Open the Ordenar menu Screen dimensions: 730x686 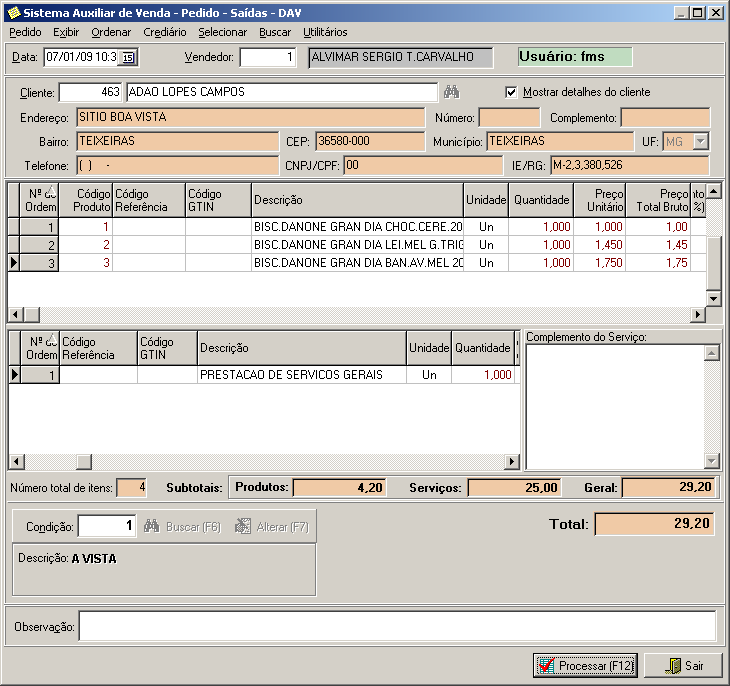pyautogui.click(x=111, y=32)
